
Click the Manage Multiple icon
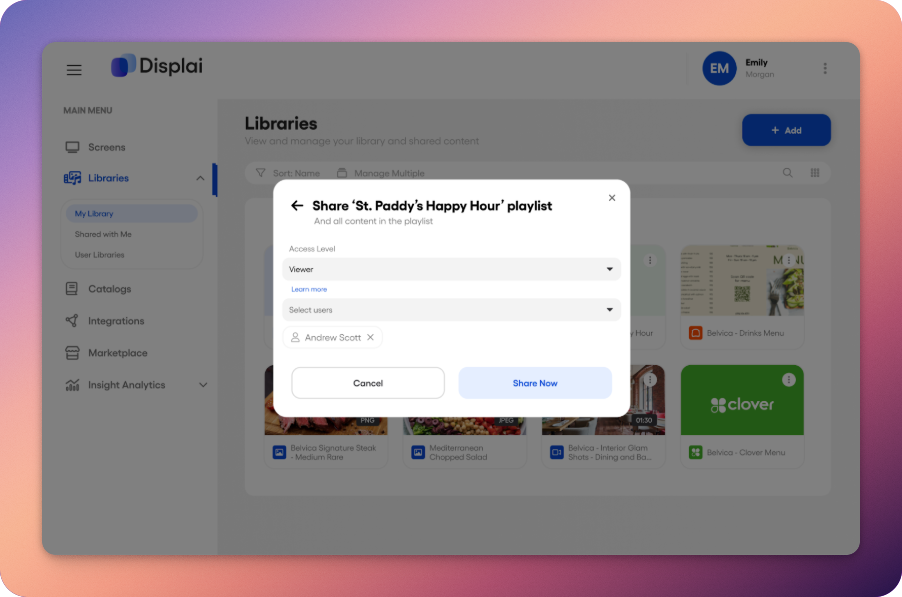(x=342, y=173)
